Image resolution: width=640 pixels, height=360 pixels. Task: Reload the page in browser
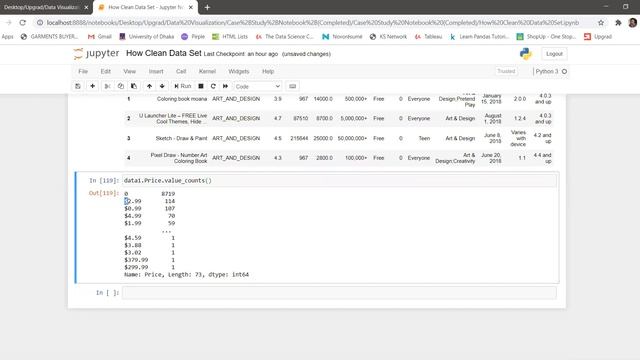point(23,23)
